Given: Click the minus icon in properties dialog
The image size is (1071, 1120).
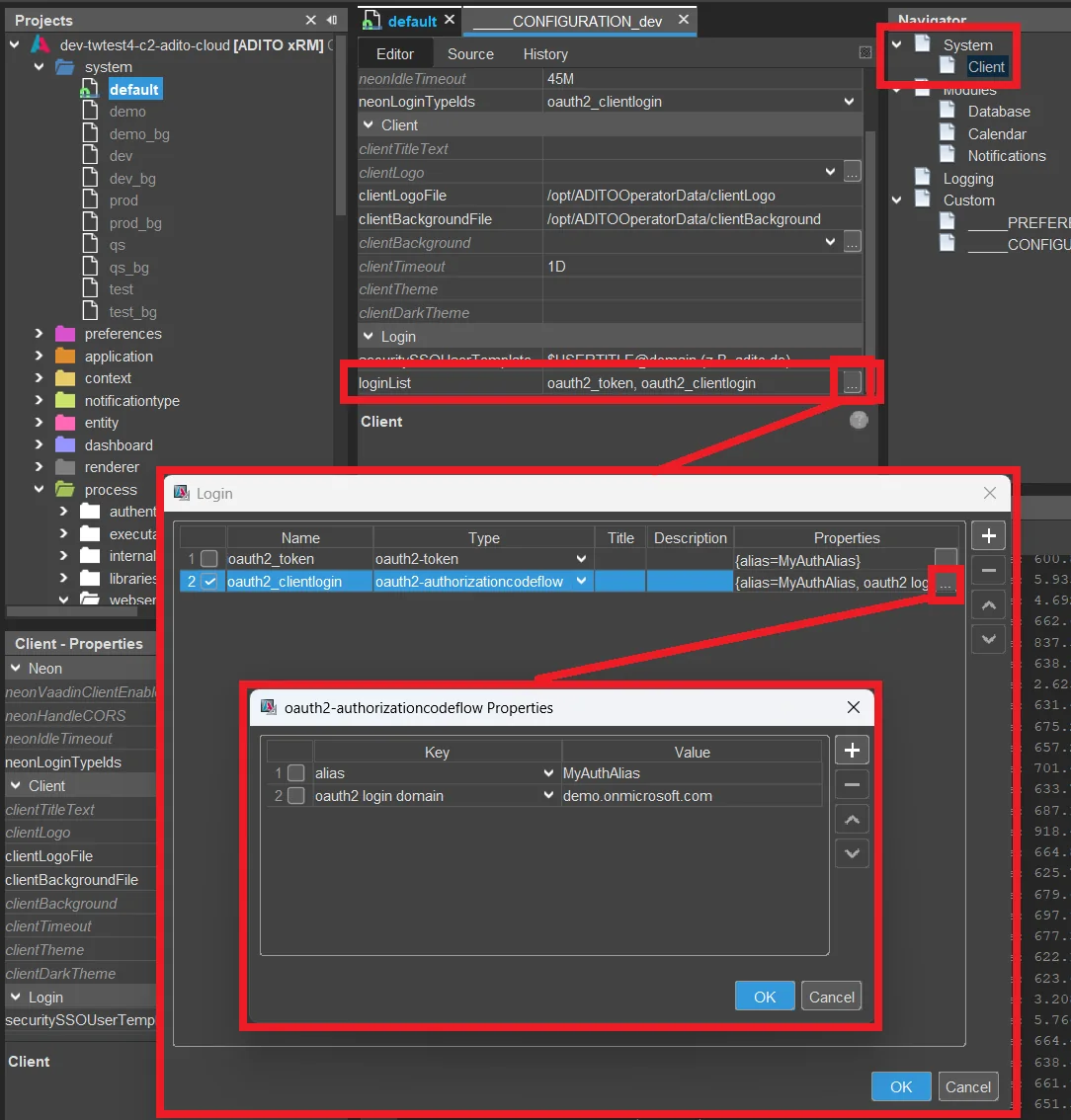Looking at the screenshot, I should [x=852, y=785].
